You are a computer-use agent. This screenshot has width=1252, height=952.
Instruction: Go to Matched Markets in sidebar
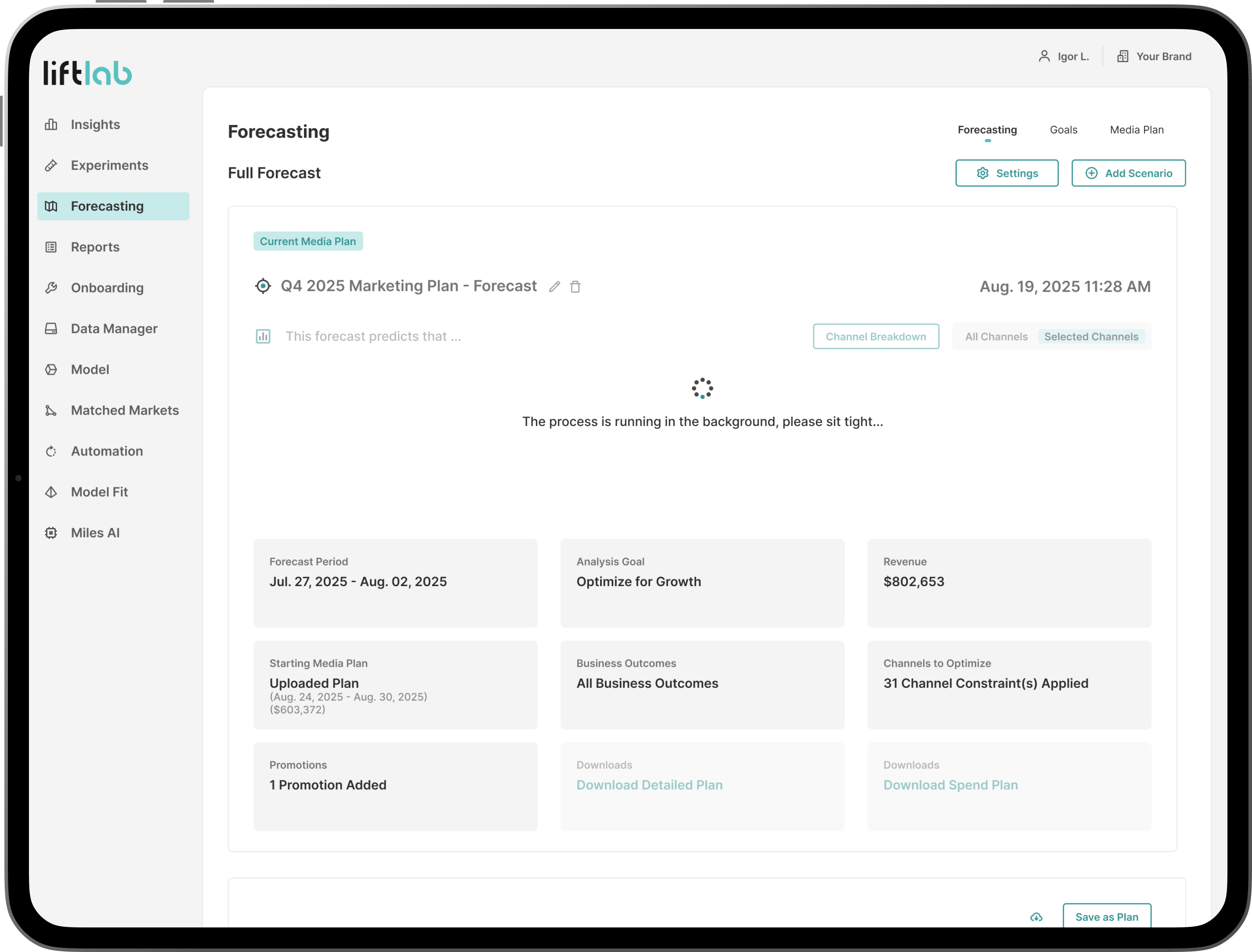pyautogui.click(x=125, y=410)
